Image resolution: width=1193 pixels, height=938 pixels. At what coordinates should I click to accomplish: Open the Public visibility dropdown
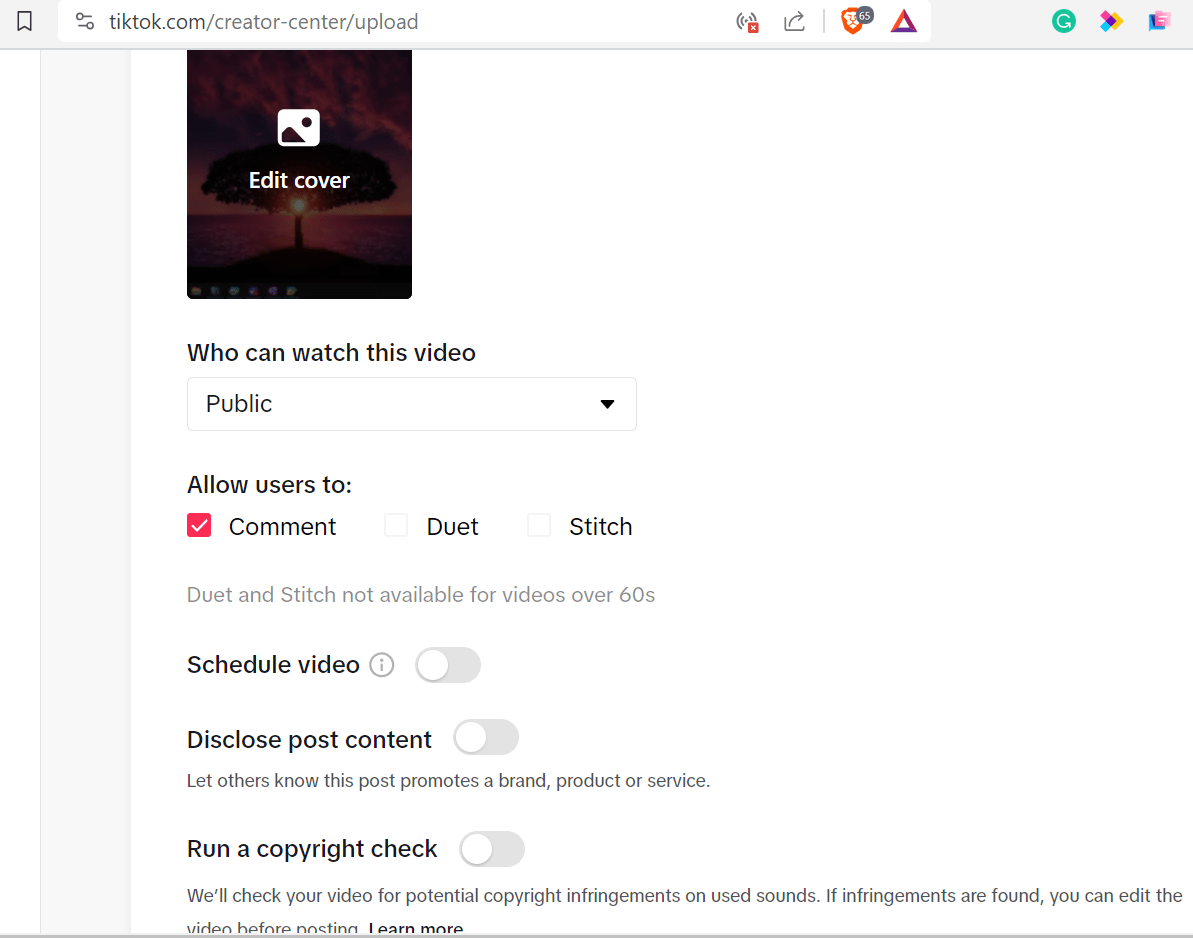click(x=412, y=404)
